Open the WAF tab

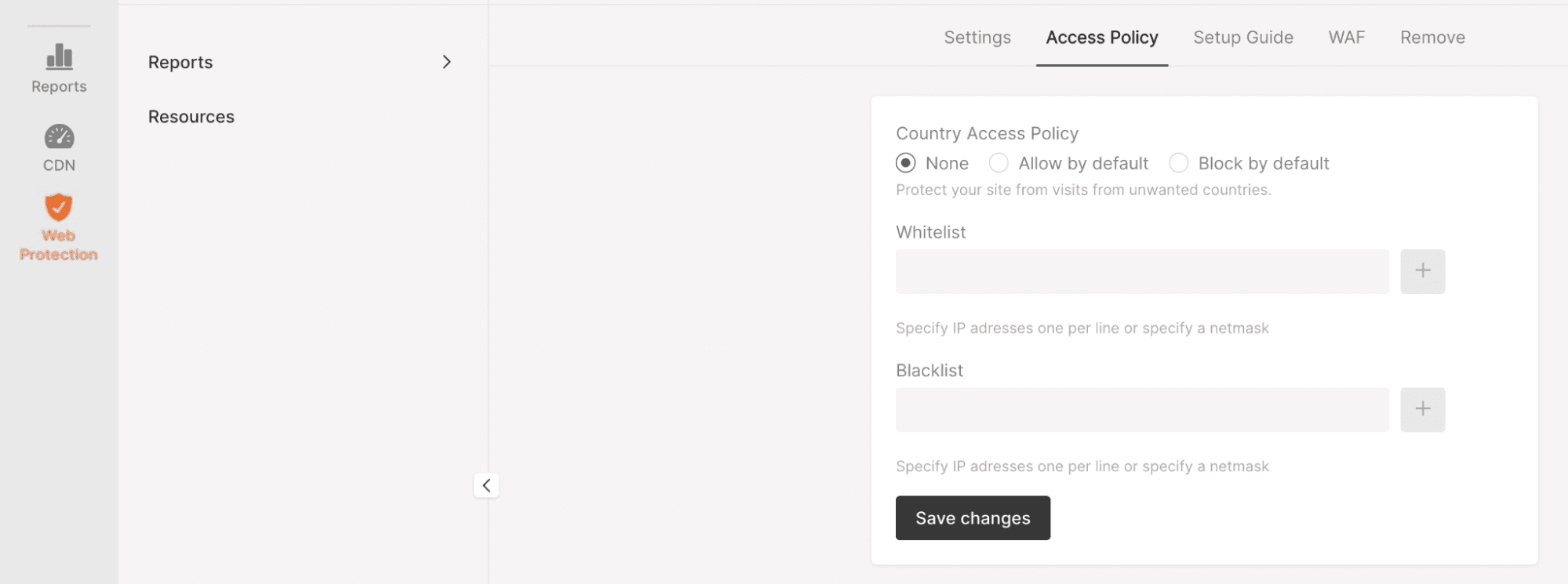point(1346,38)
